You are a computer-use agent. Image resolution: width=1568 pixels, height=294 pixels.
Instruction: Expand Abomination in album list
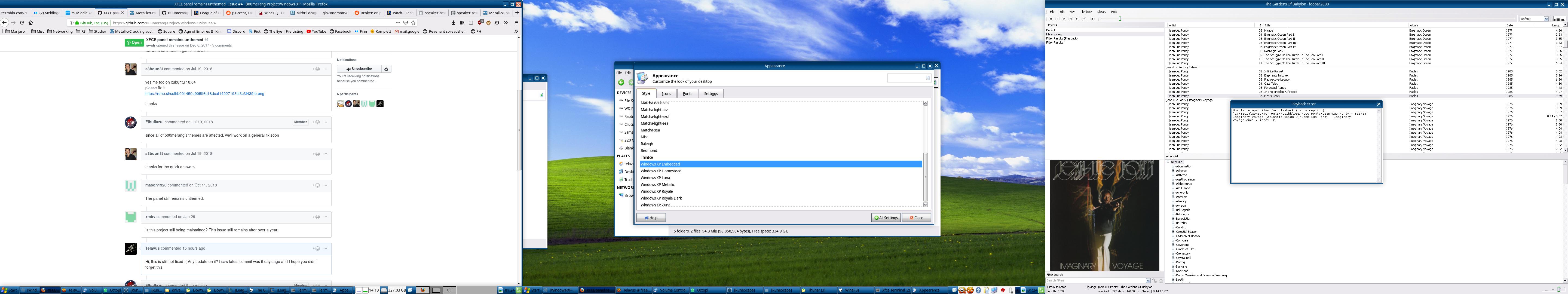[1173, 166]
